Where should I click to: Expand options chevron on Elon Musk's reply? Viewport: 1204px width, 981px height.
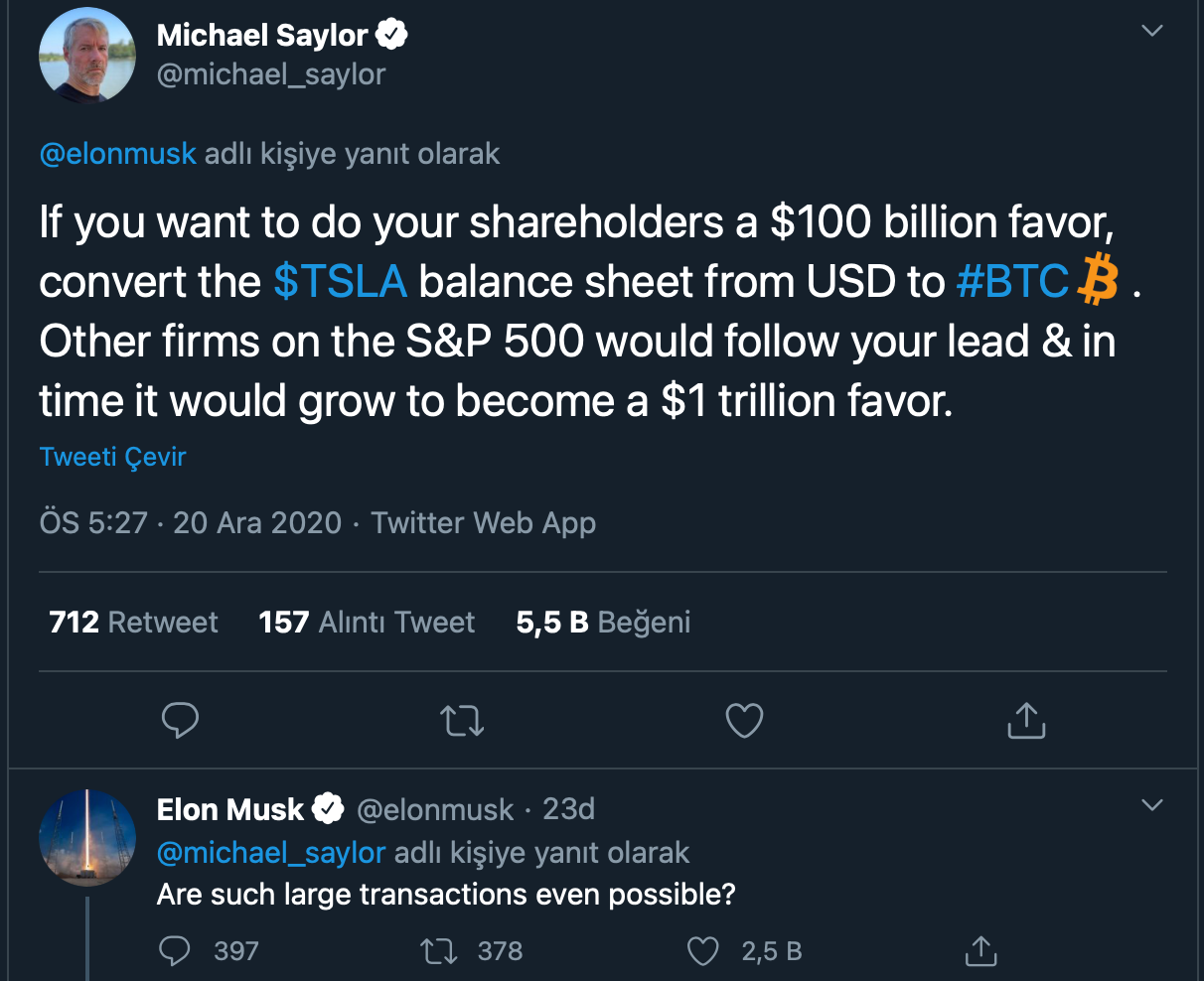1152,804
